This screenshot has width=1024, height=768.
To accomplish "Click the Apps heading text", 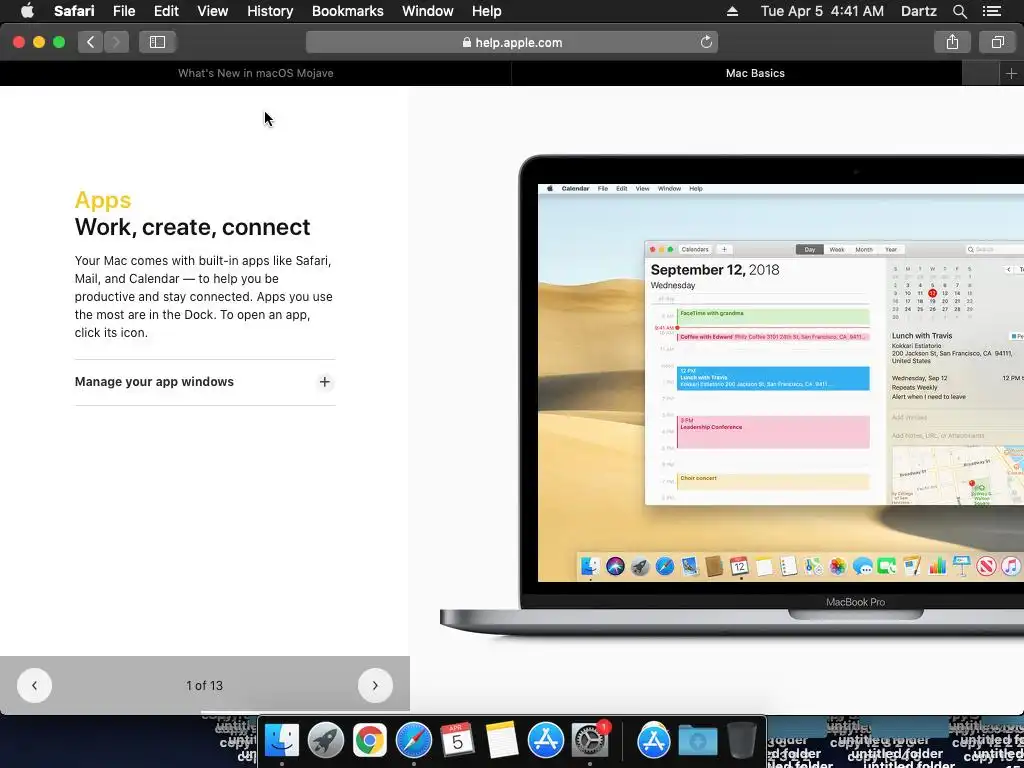I will point(103,200).
